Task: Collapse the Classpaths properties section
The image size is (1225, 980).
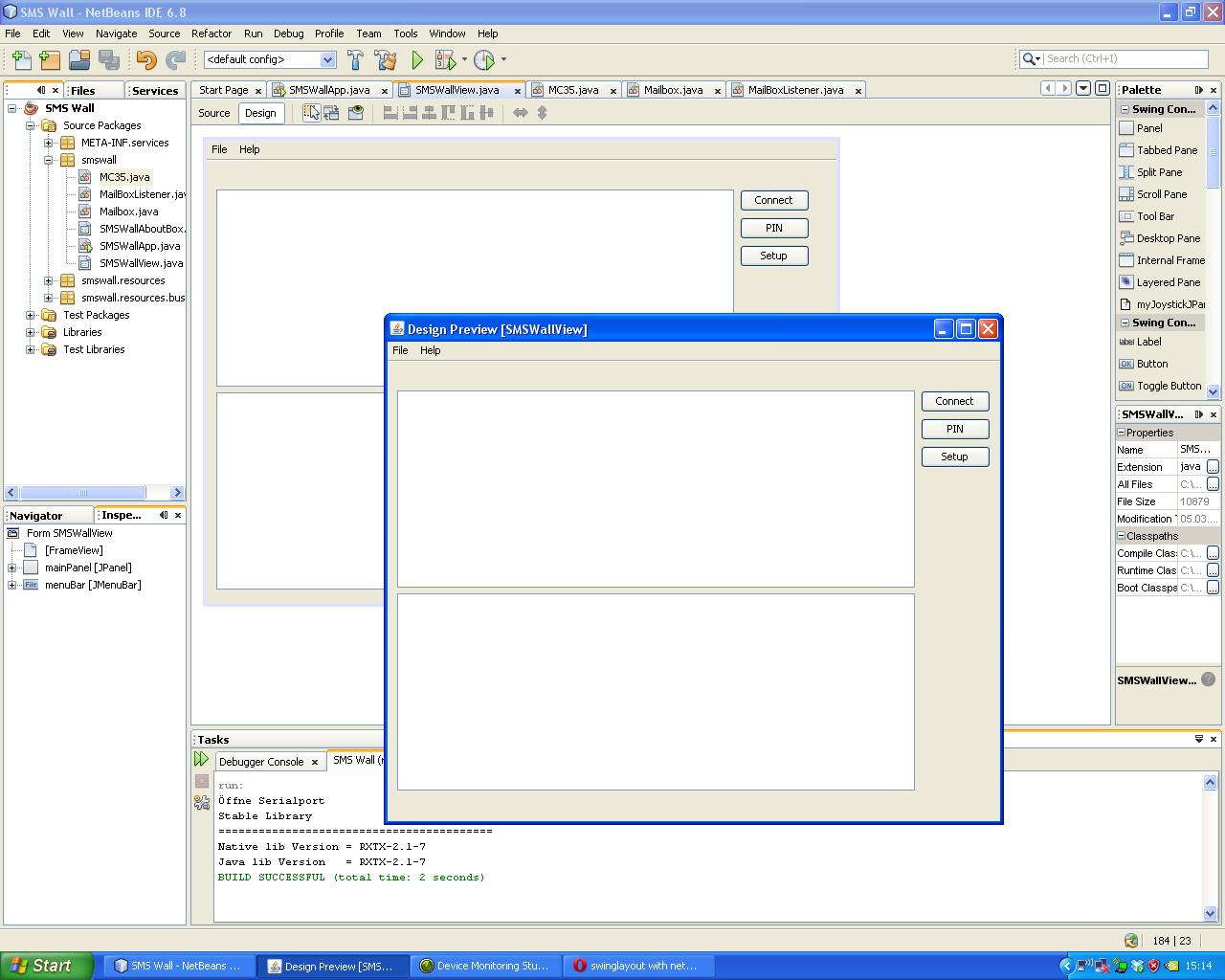Action: click(1122, 536)
